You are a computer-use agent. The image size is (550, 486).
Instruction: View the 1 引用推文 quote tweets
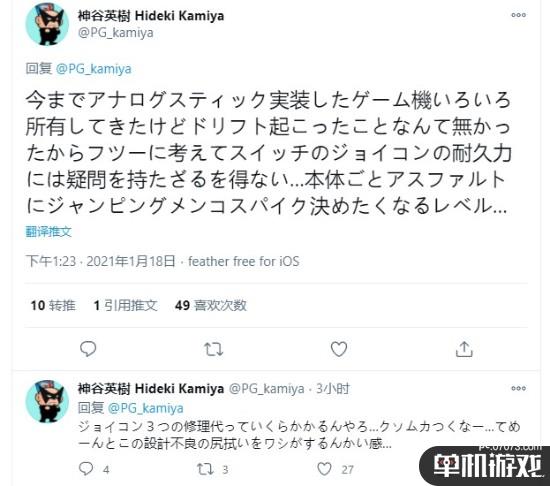tap(125, 305)
